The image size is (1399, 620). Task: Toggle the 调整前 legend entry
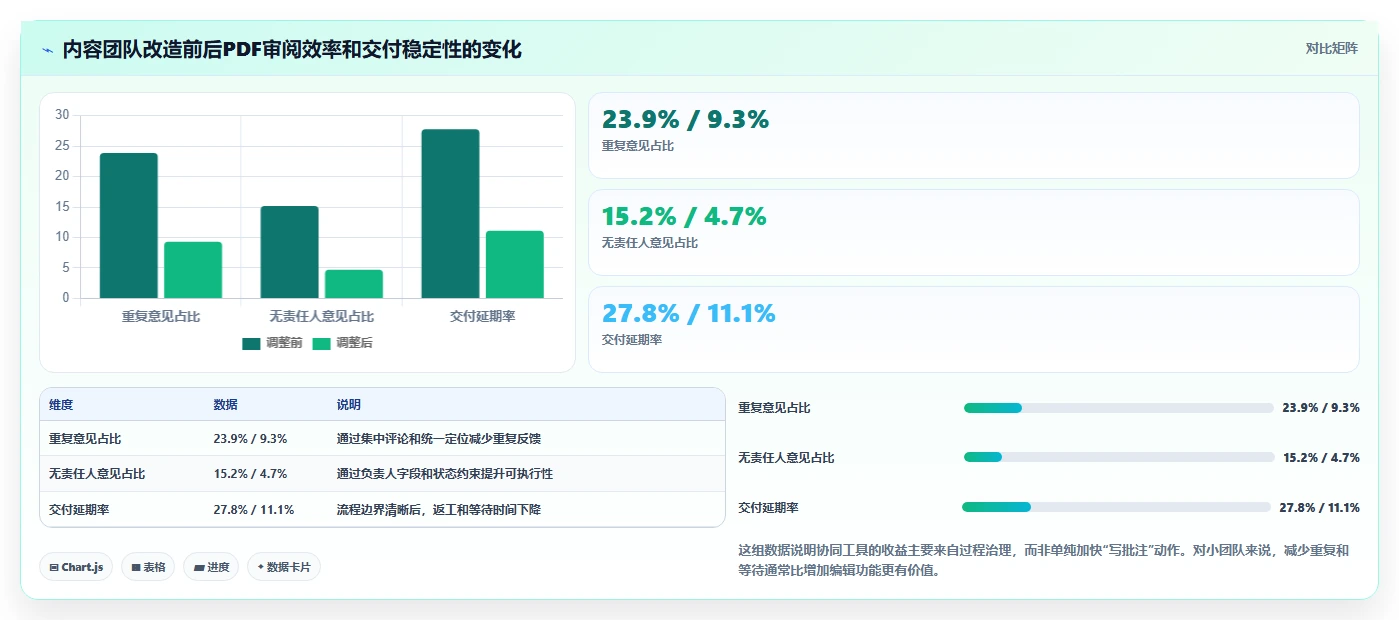coord(272,343)
